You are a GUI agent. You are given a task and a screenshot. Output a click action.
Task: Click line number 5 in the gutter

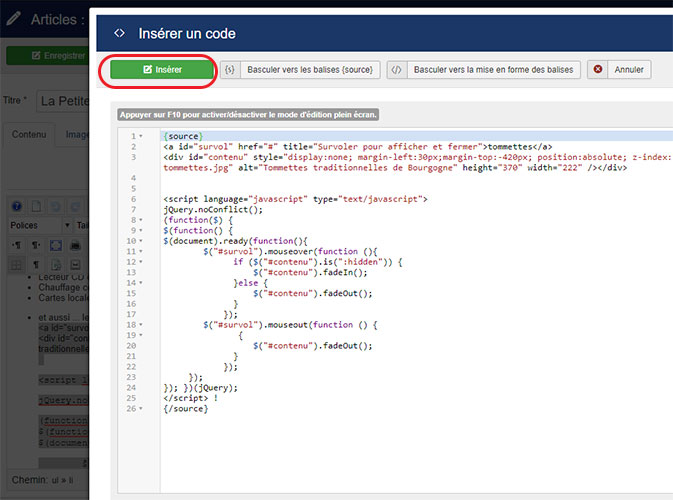coord(133,189)
